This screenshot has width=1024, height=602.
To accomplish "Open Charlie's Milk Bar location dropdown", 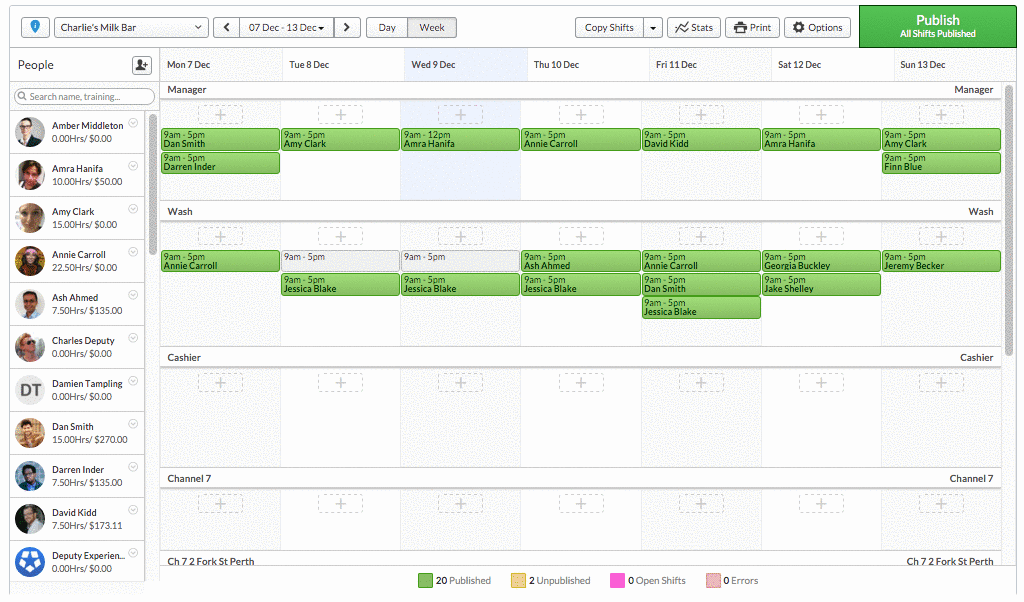I will [131, 27].
